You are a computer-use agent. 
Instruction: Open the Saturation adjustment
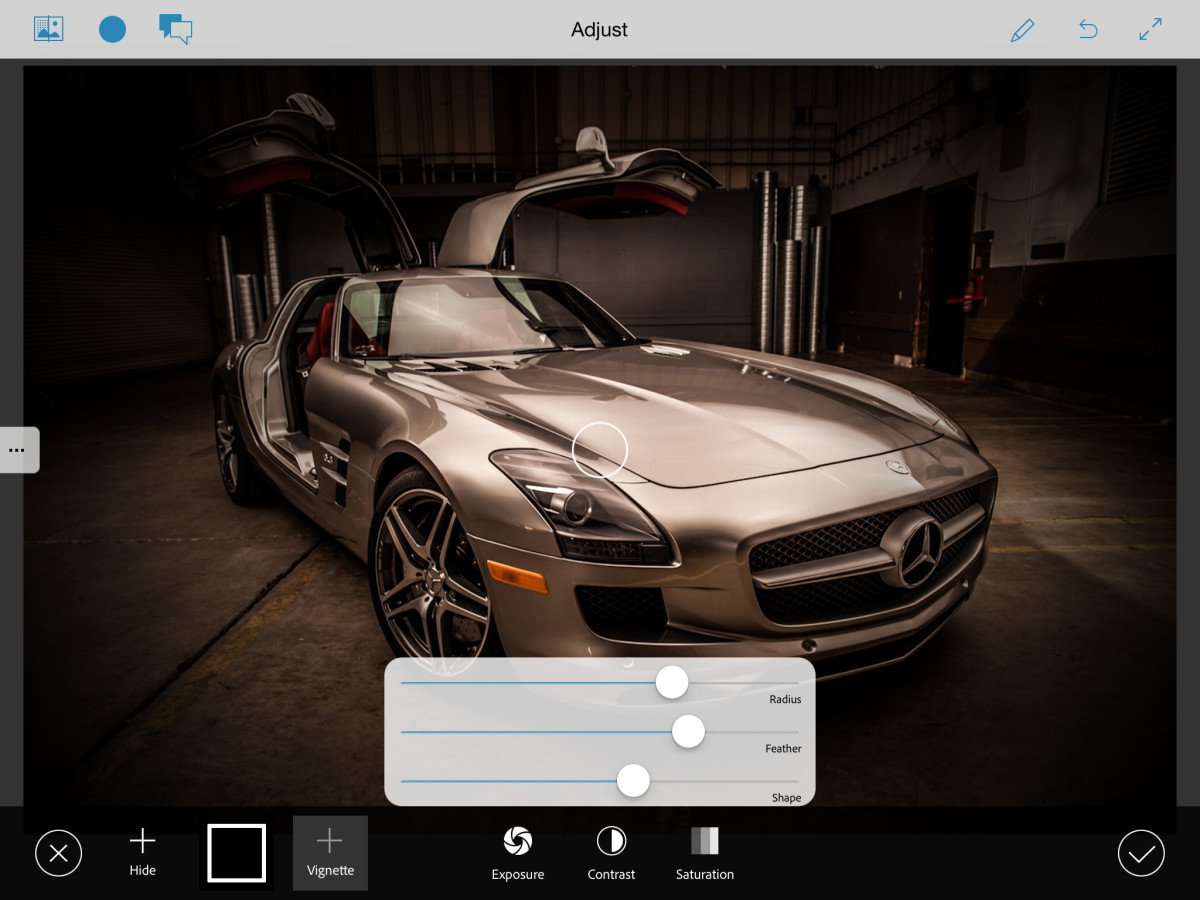pos(704,852)
